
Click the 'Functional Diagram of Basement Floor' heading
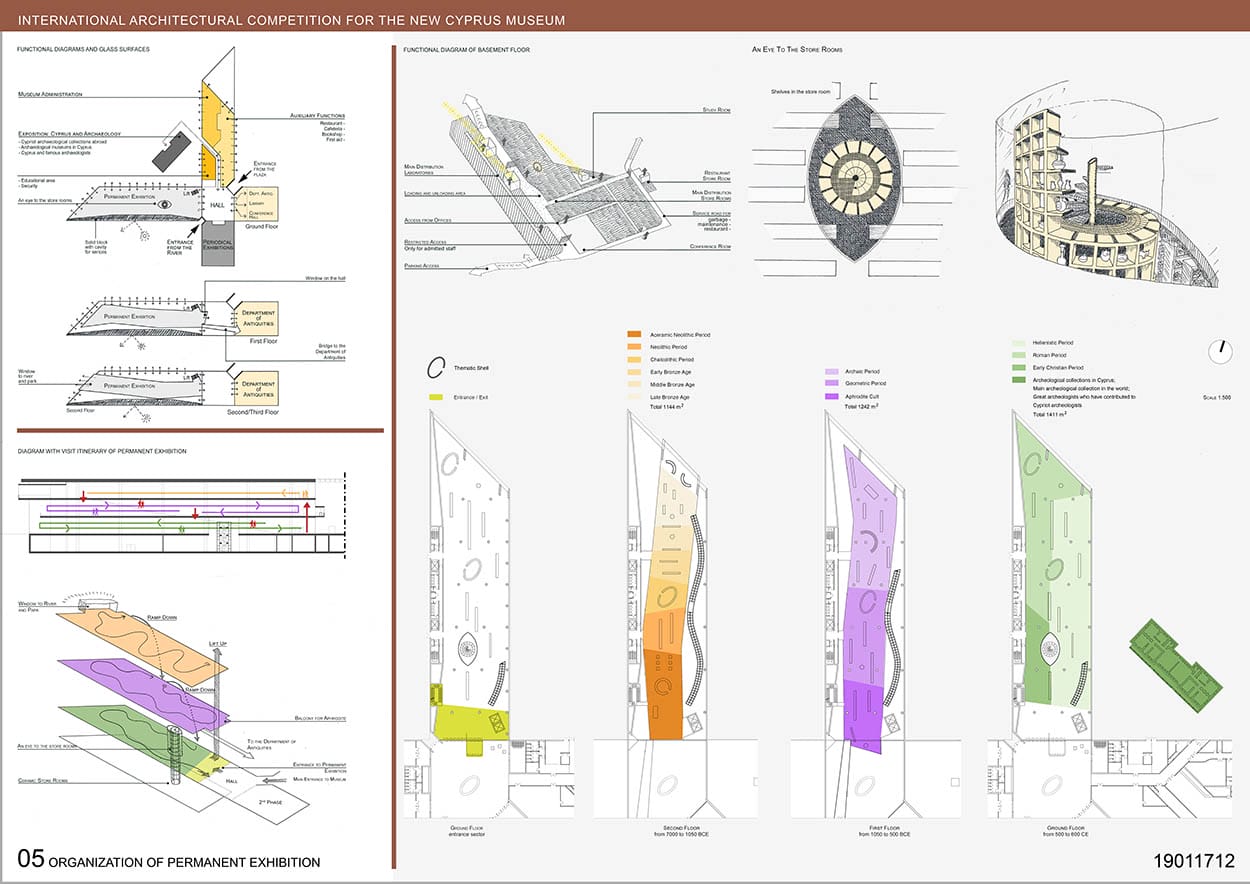[466, 49]
